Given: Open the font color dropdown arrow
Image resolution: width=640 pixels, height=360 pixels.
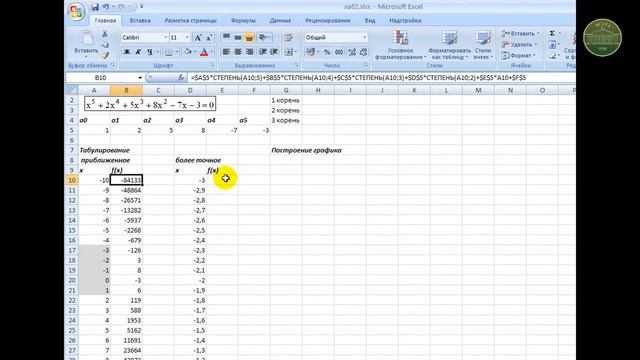Looking at the screenshot, I should coord(211,52).
